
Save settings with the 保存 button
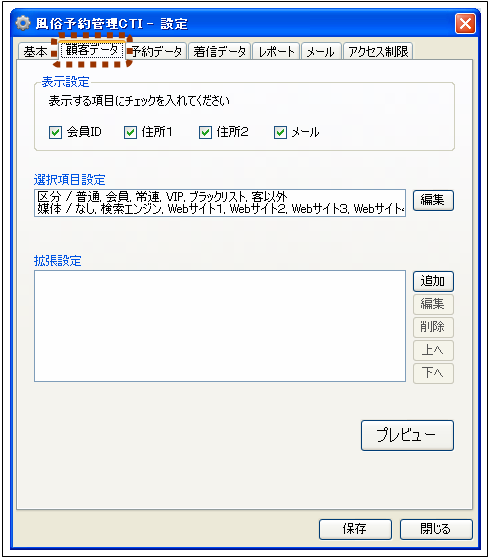pos(355,529)
